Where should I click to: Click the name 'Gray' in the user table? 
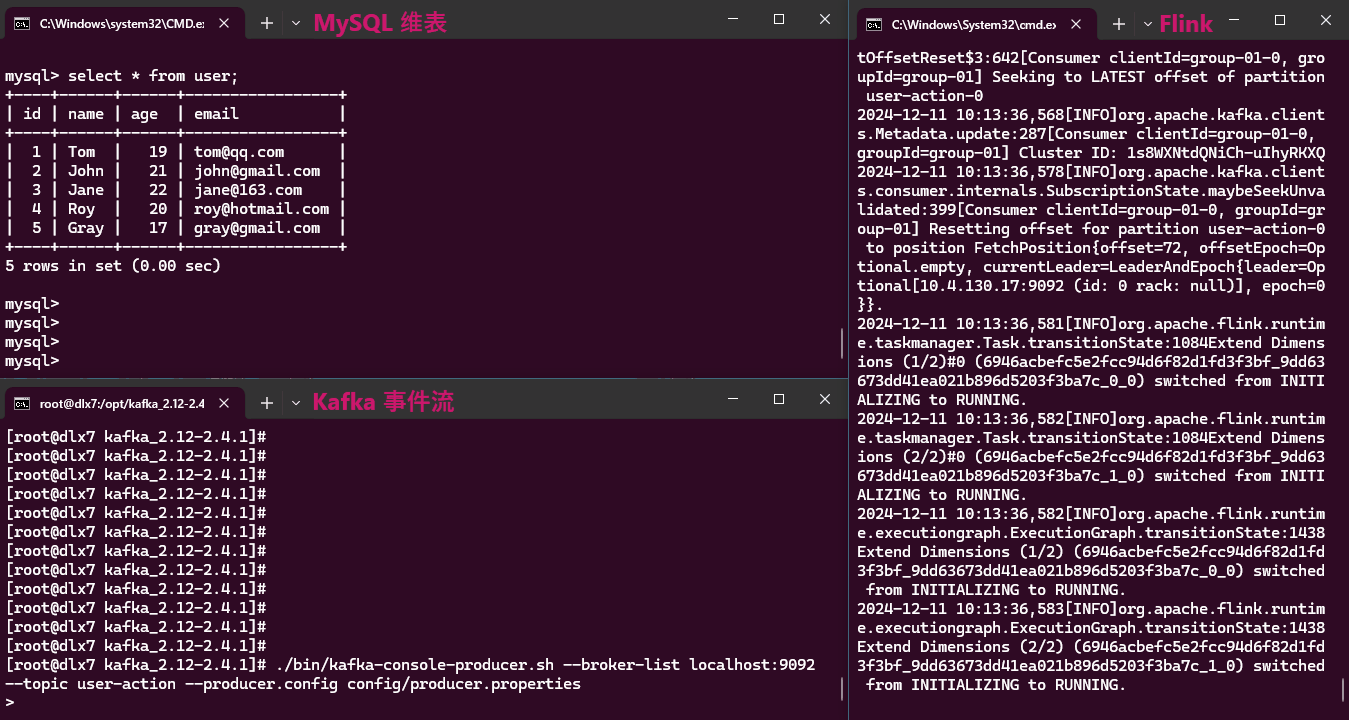[86, 228]
